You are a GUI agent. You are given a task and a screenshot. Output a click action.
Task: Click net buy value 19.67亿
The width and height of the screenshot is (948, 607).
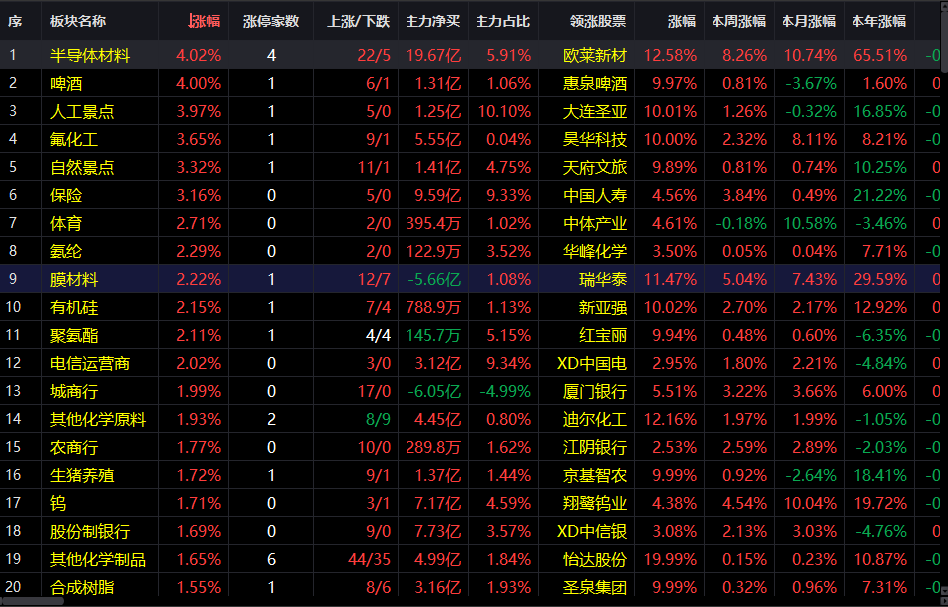[x=433, y=56]
